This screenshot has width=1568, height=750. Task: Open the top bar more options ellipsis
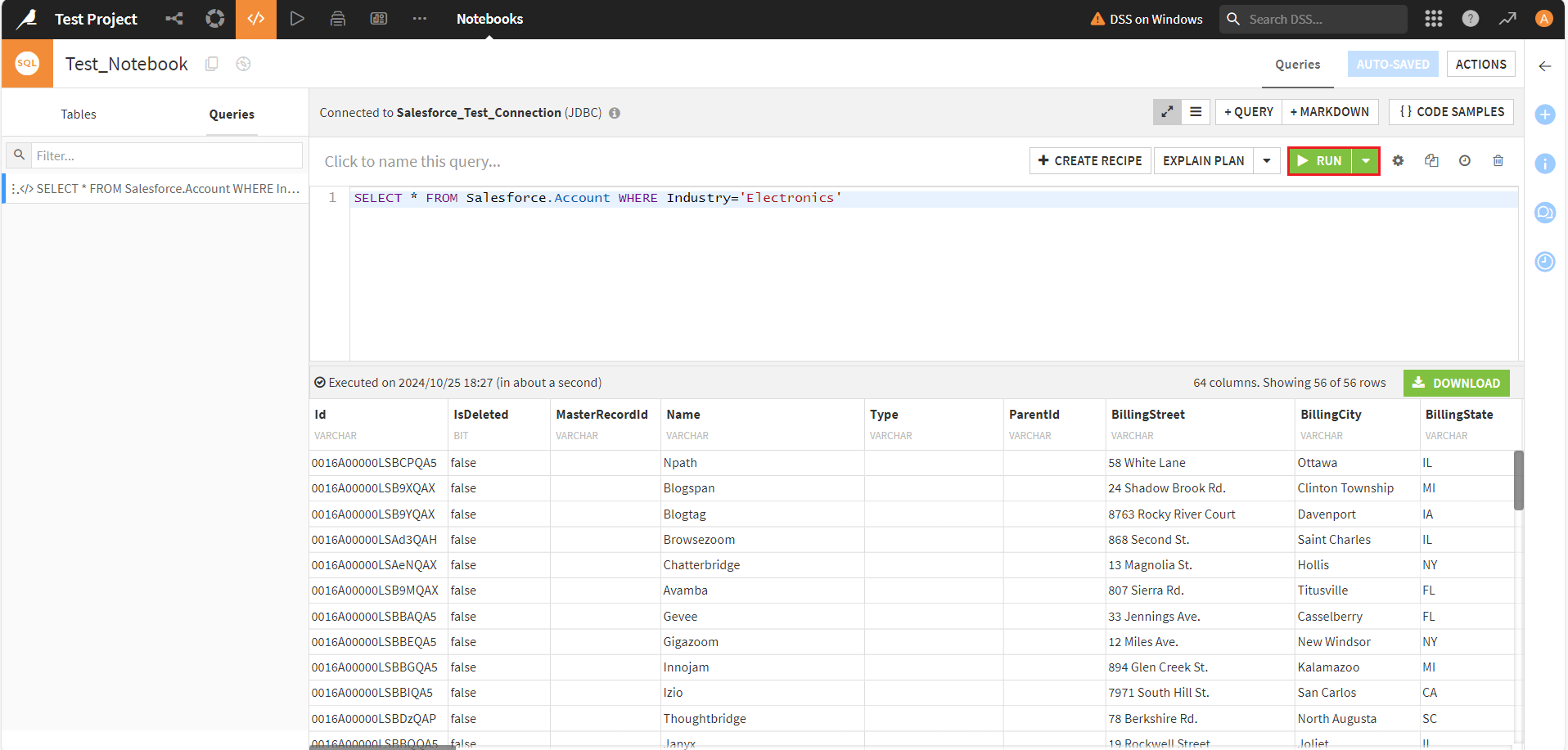pos(419,19)
